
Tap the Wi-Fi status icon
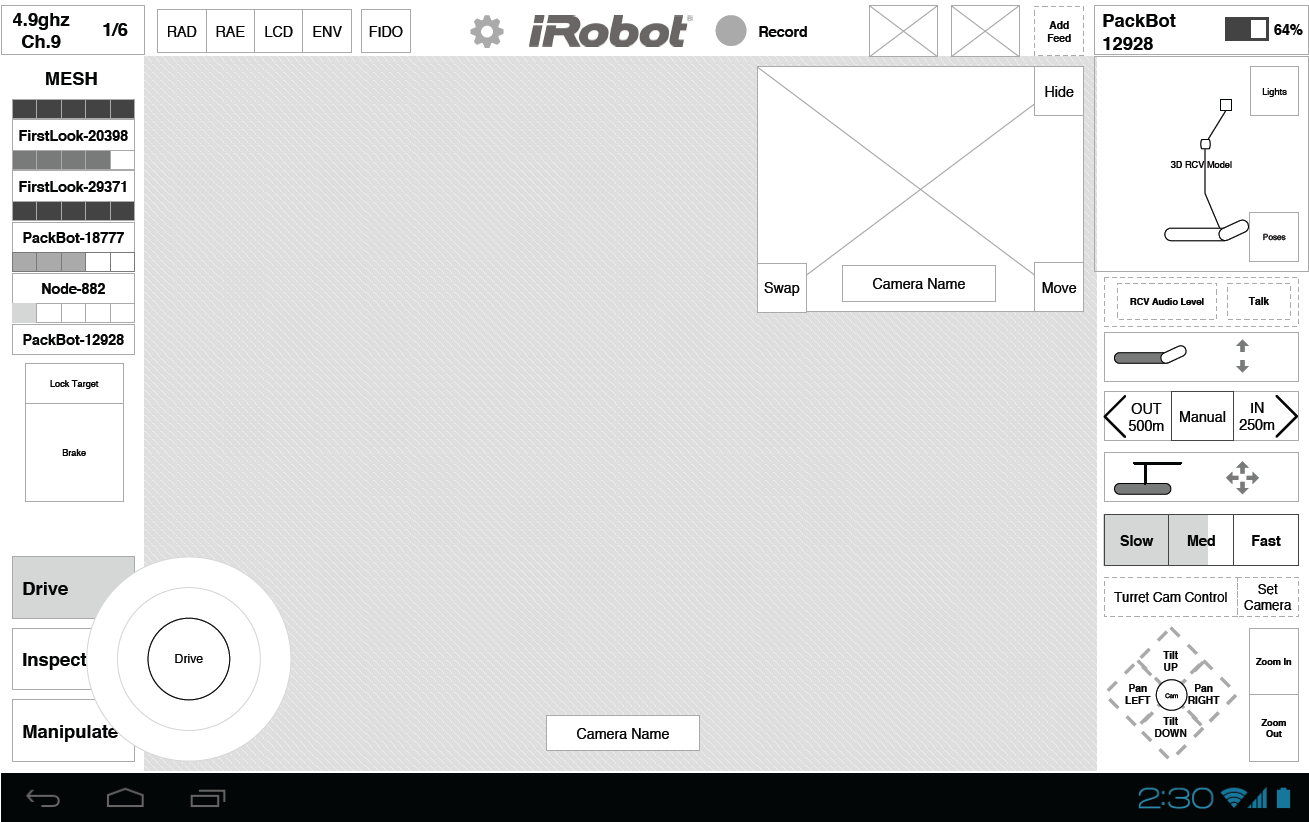click(1234, 797)
